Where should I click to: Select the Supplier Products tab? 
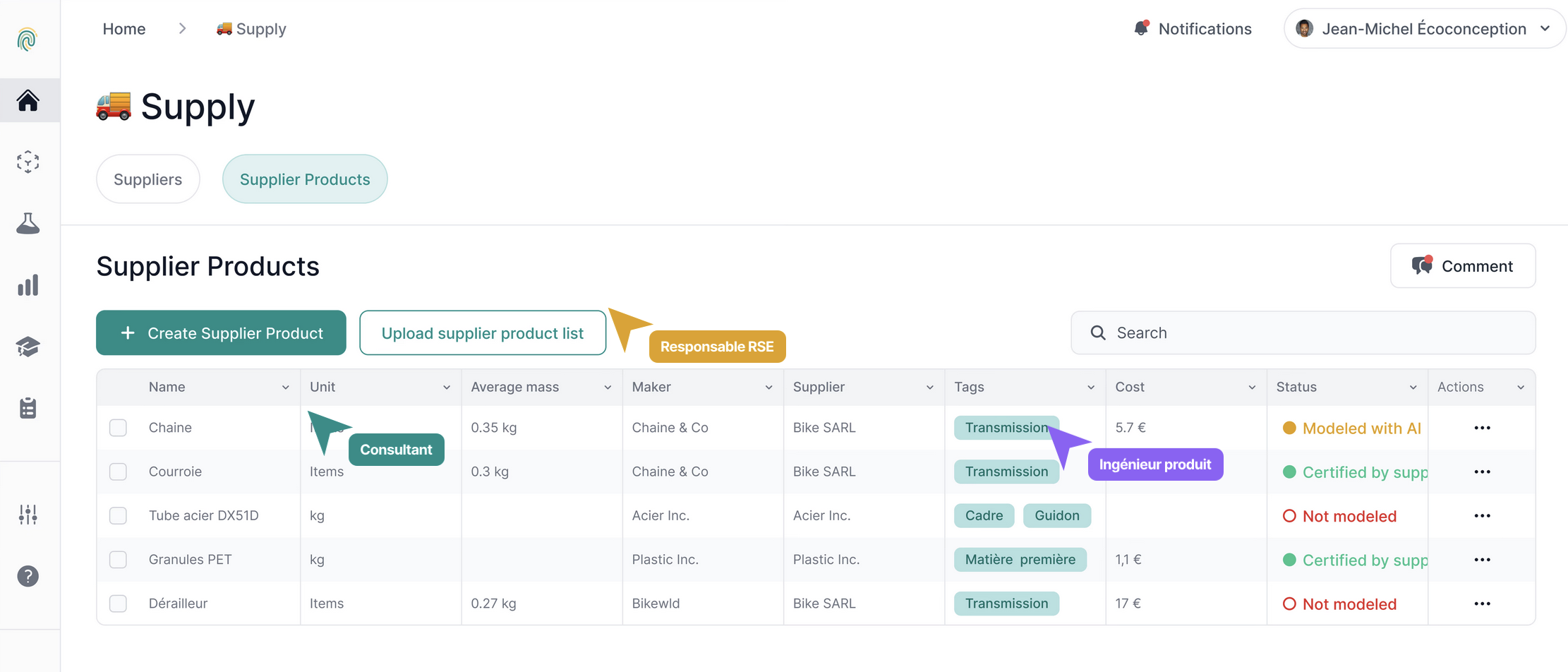[305, 179]
